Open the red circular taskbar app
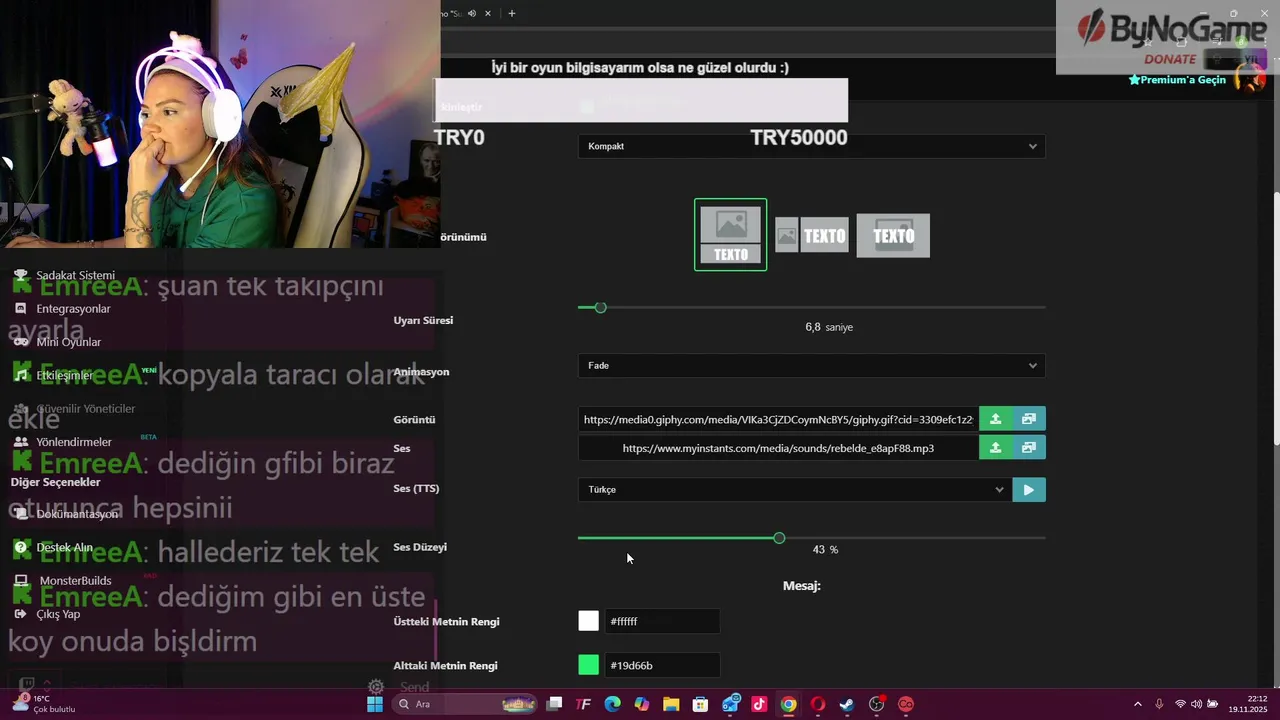The width and height of the screenshot is (1280, 720). click(906, 704)
